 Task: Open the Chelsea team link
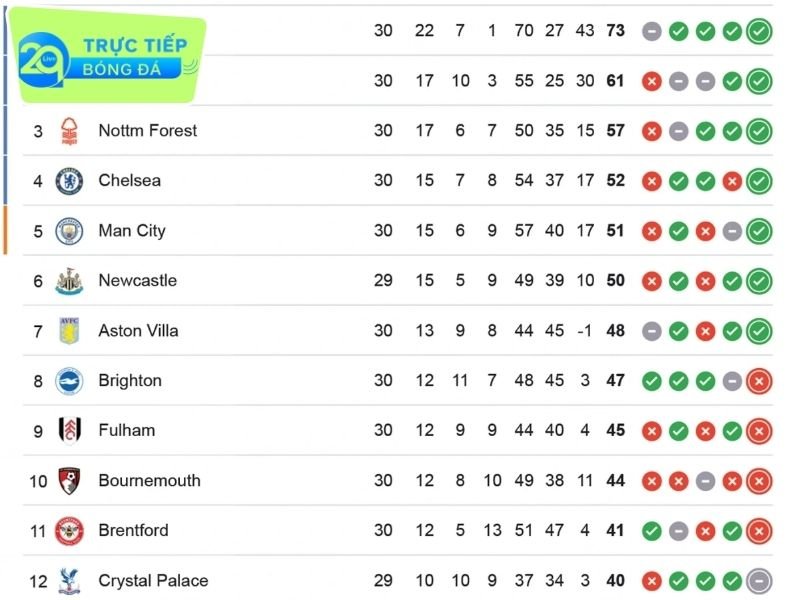point(129,181)
